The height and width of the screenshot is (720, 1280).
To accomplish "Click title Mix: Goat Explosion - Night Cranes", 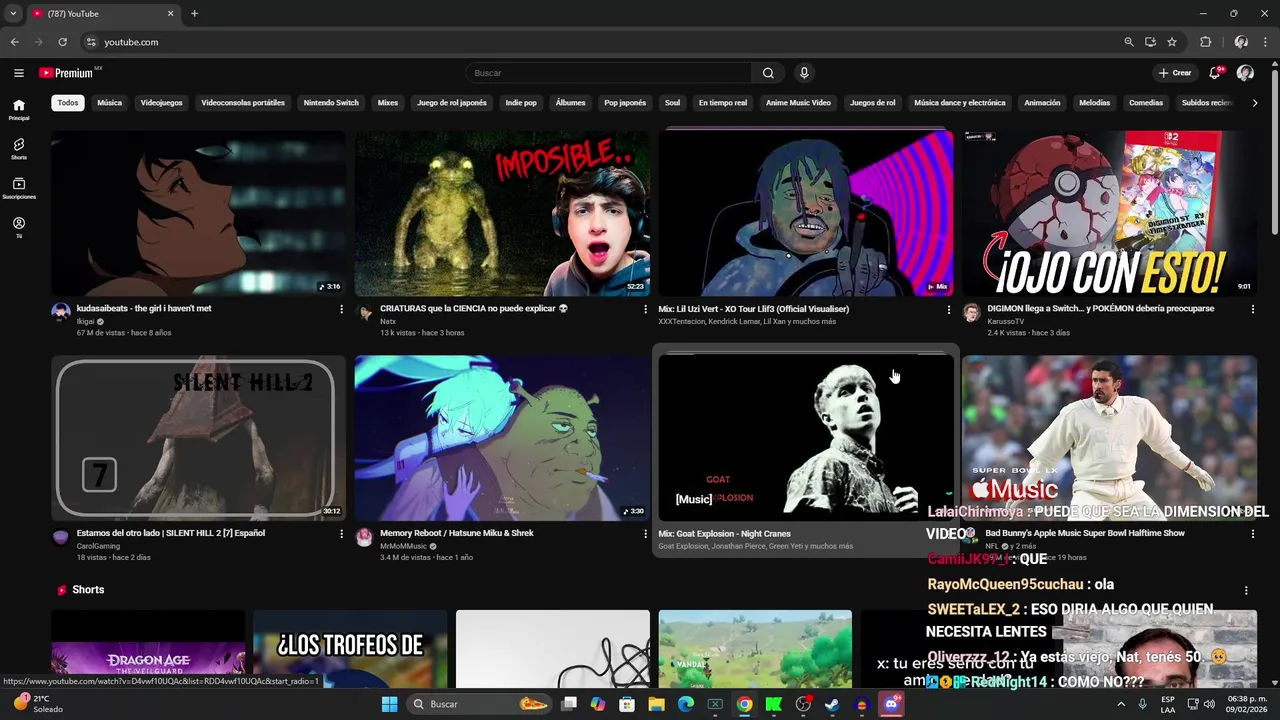I will pyautogui.click(x=724, y=533).
